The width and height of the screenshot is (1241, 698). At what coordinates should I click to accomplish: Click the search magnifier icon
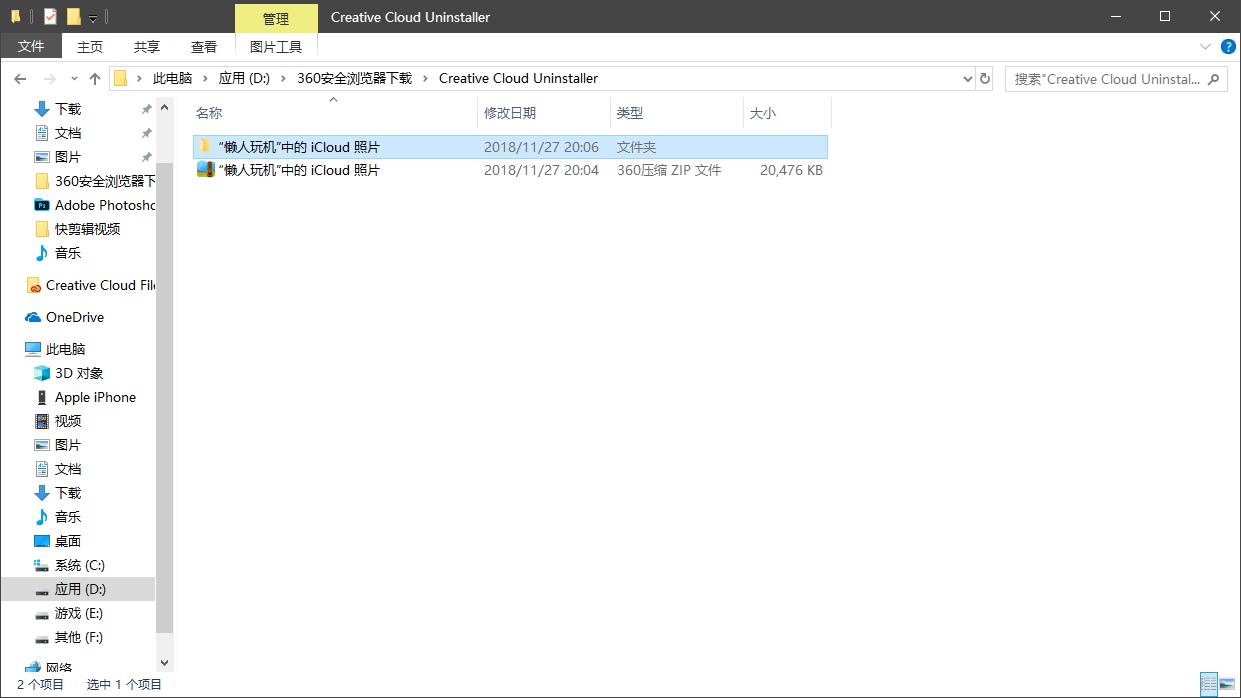1214,78
